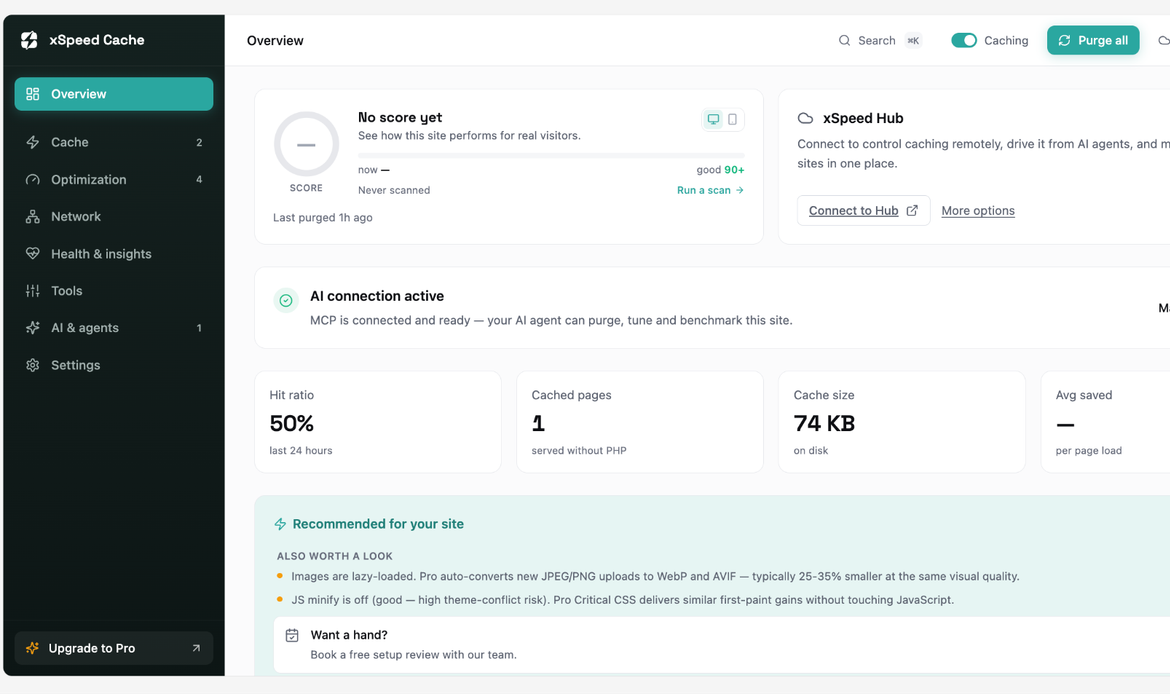Click the Cached pages value 1
The width and height of the screenshot is (1170, 694).
point(538,423)
